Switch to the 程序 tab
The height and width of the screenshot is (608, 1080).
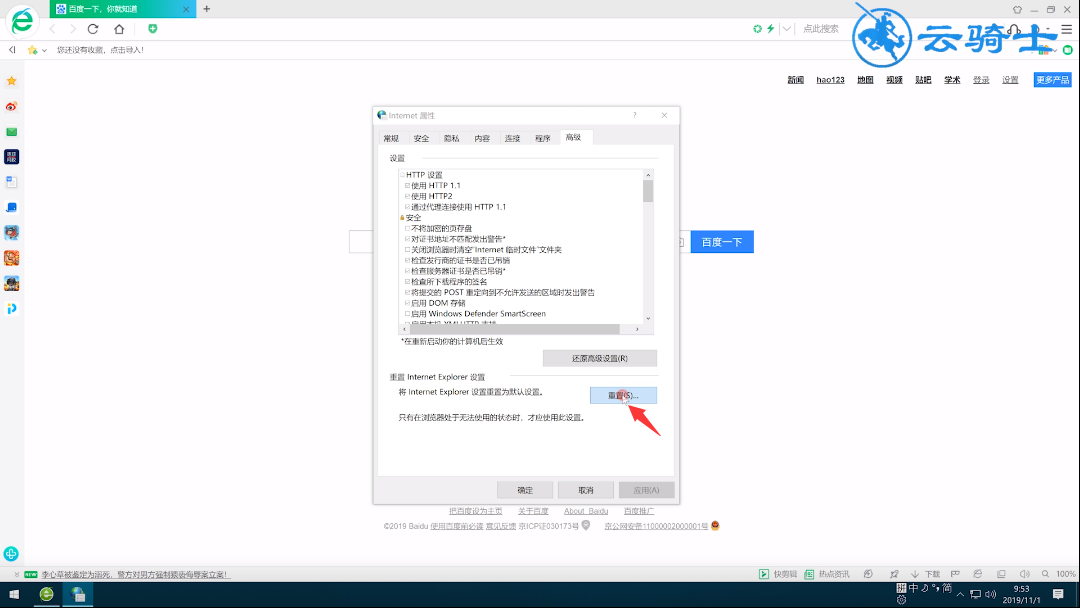(543, 138)
